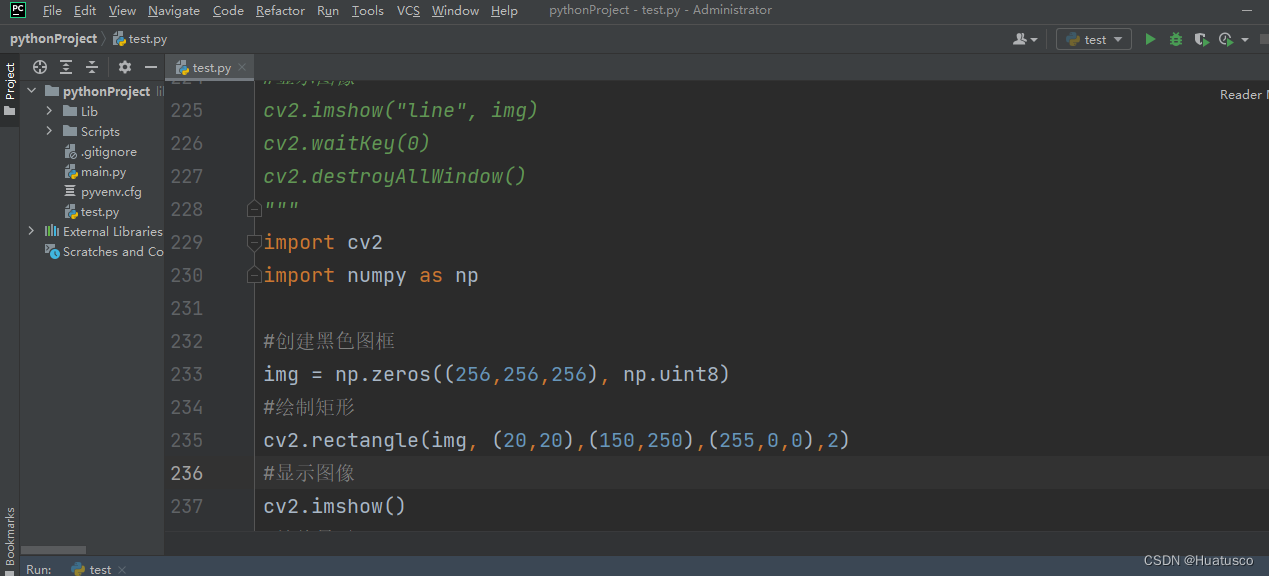This screenshot has width=1269, height=576.
Task: Hide the Project tool window with the minus icon
Action: 149,67
